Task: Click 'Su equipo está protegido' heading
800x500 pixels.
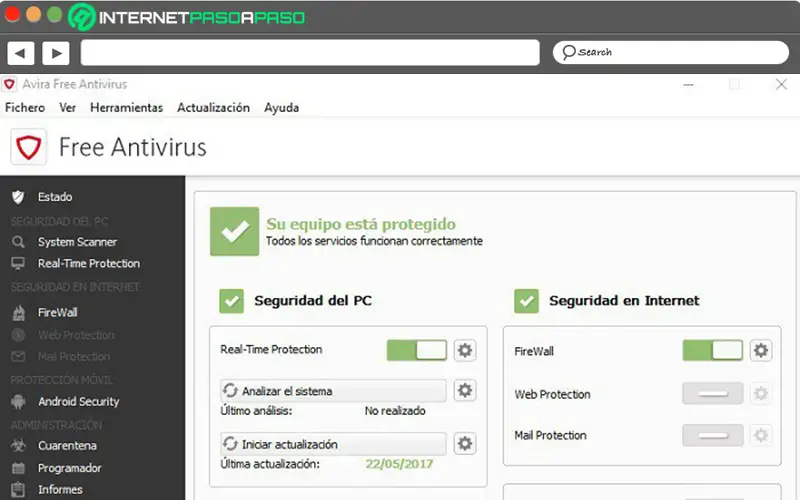Action: pyautogui.click(x=361, y=224)
